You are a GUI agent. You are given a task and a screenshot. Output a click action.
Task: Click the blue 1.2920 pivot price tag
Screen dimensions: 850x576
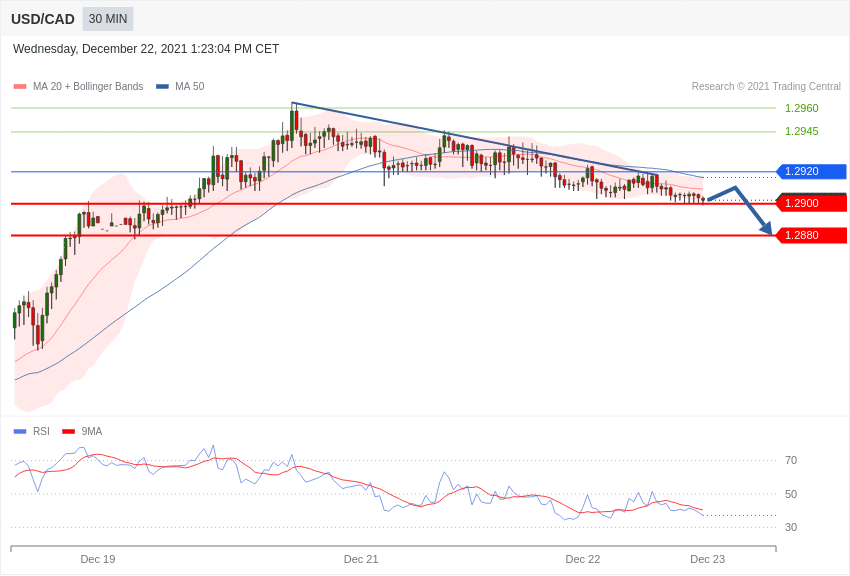(x=811, y=171)
